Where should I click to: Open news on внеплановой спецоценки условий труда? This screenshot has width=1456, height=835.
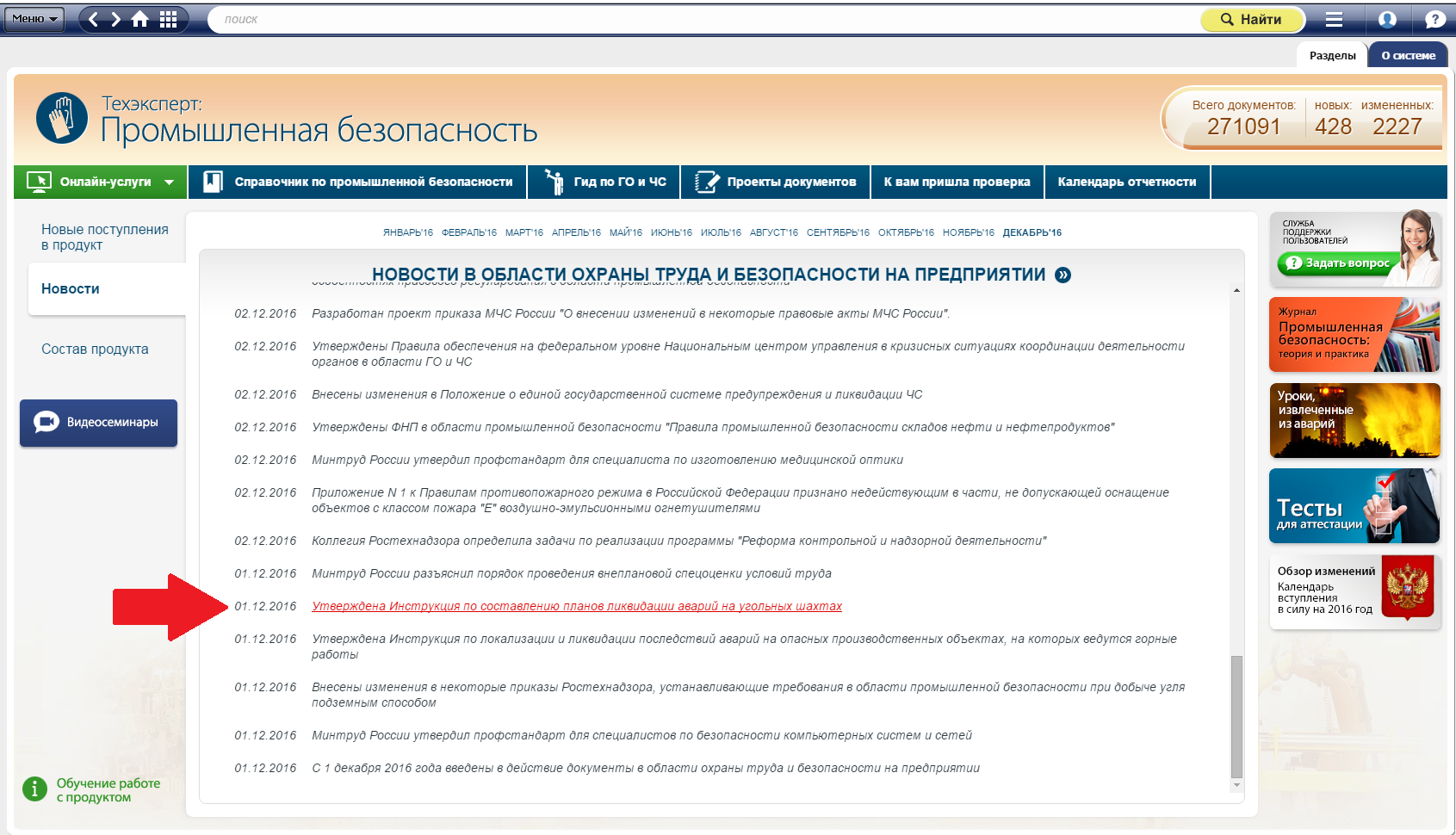pos(572,573)
